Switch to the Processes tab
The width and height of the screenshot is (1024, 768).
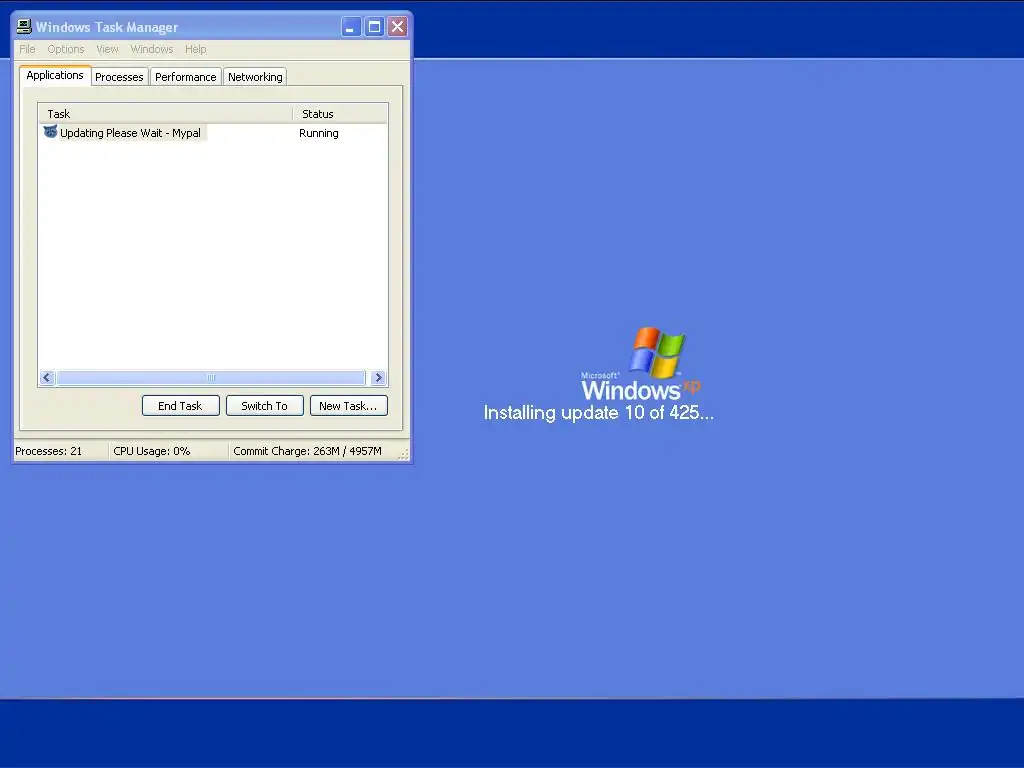[x=119, y=77]
